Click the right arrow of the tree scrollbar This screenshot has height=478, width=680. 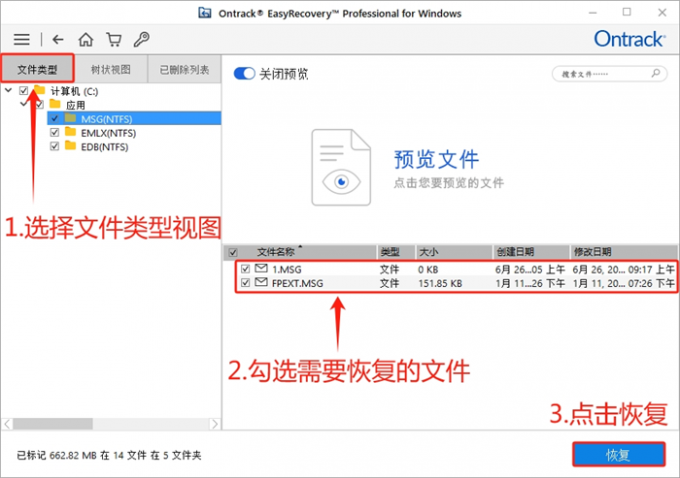214,423
